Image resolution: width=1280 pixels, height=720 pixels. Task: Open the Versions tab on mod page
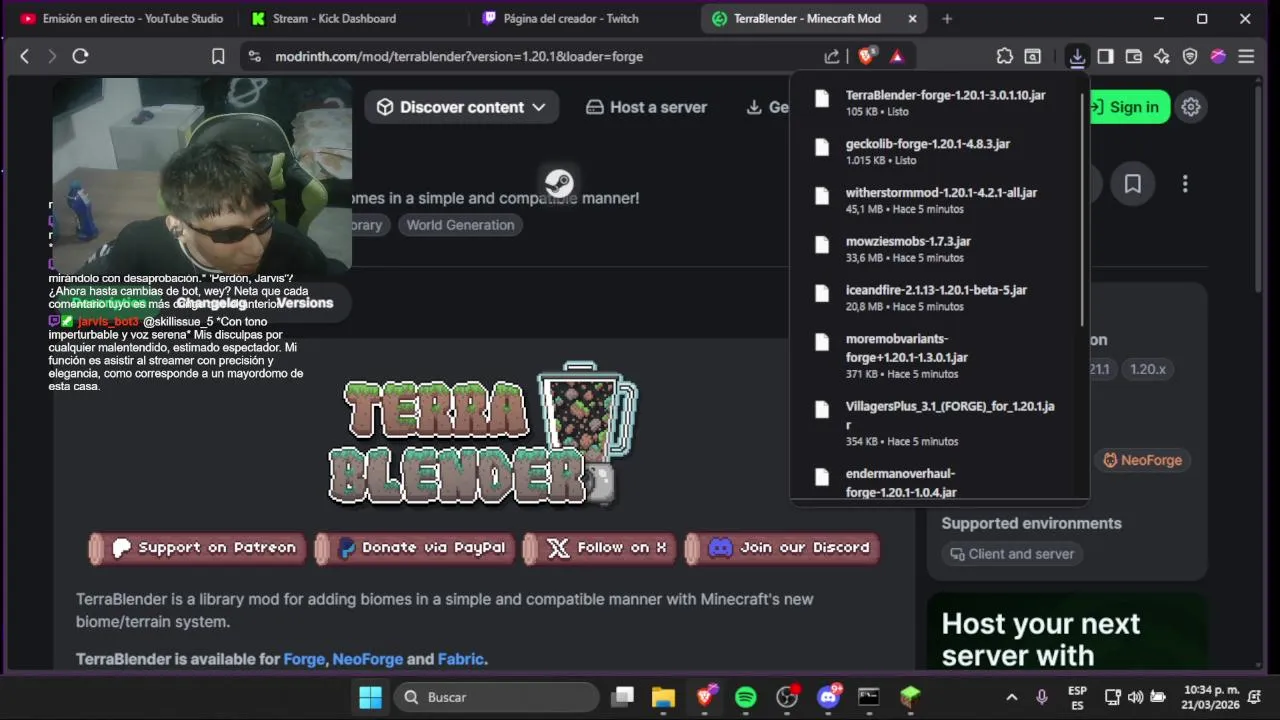coord(305,303)
